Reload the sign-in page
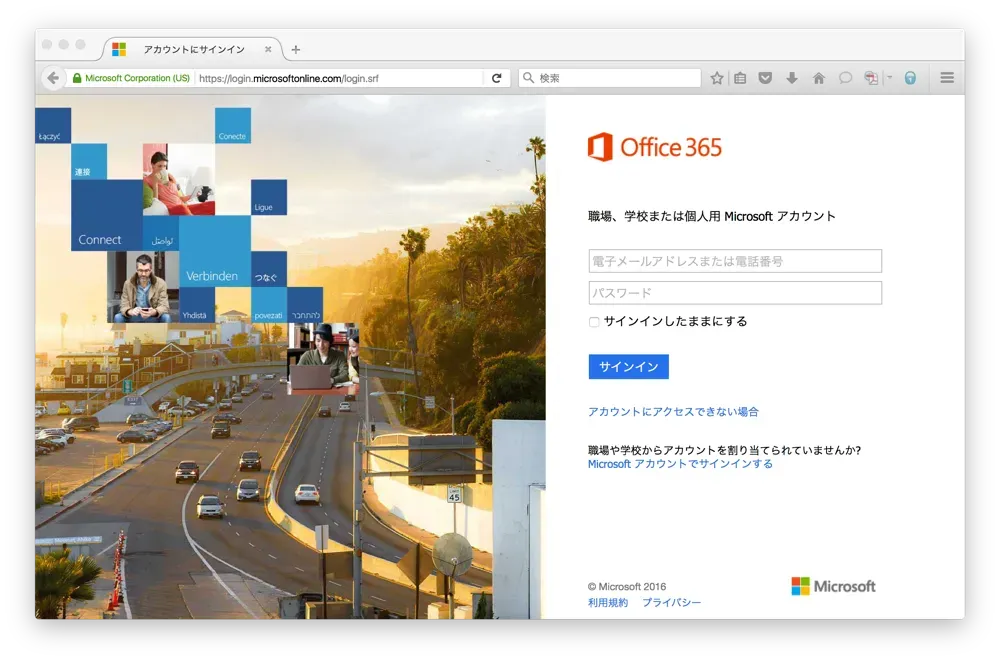 tap(497, 77)
